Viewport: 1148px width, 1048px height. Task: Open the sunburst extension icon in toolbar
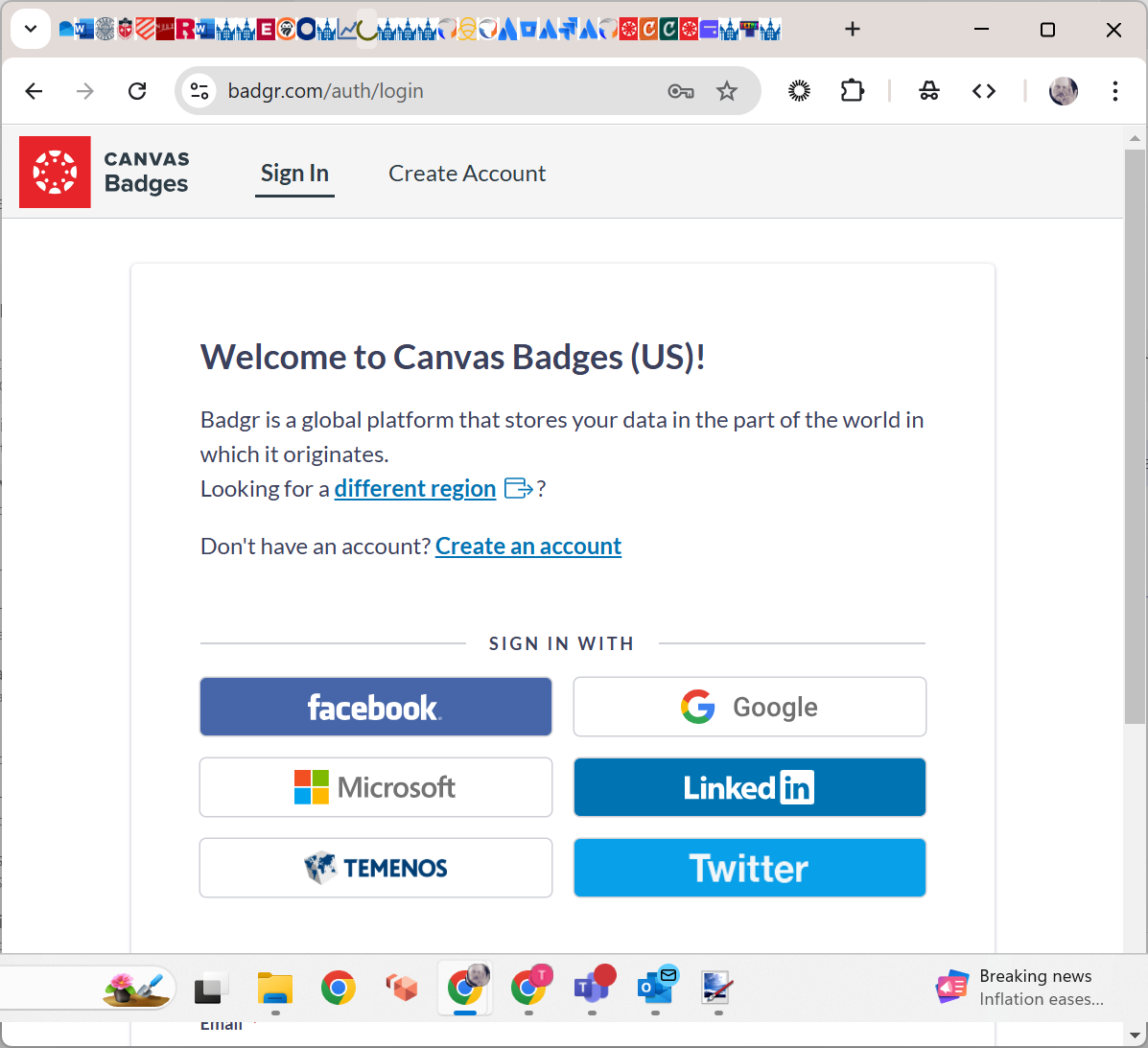(x=799, y=91)
